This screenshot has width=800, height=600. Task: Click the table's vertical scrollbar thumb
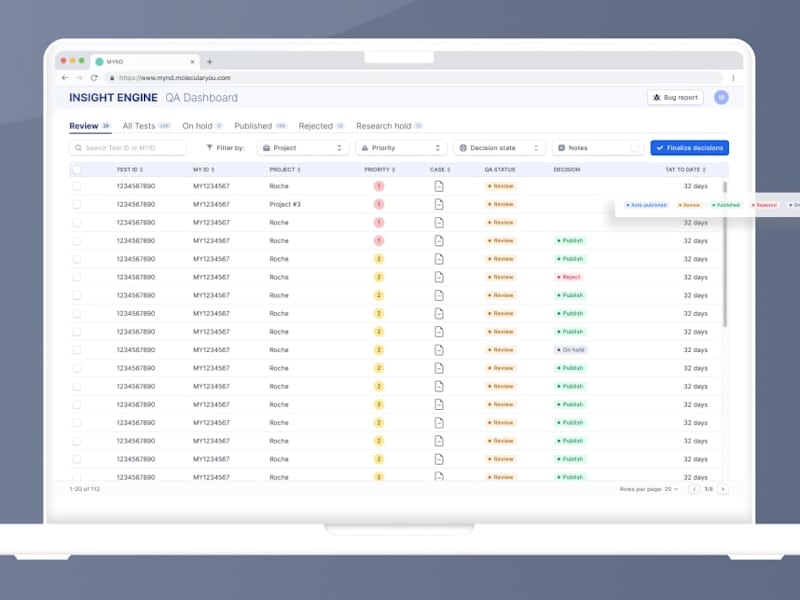tap(724, 255)
